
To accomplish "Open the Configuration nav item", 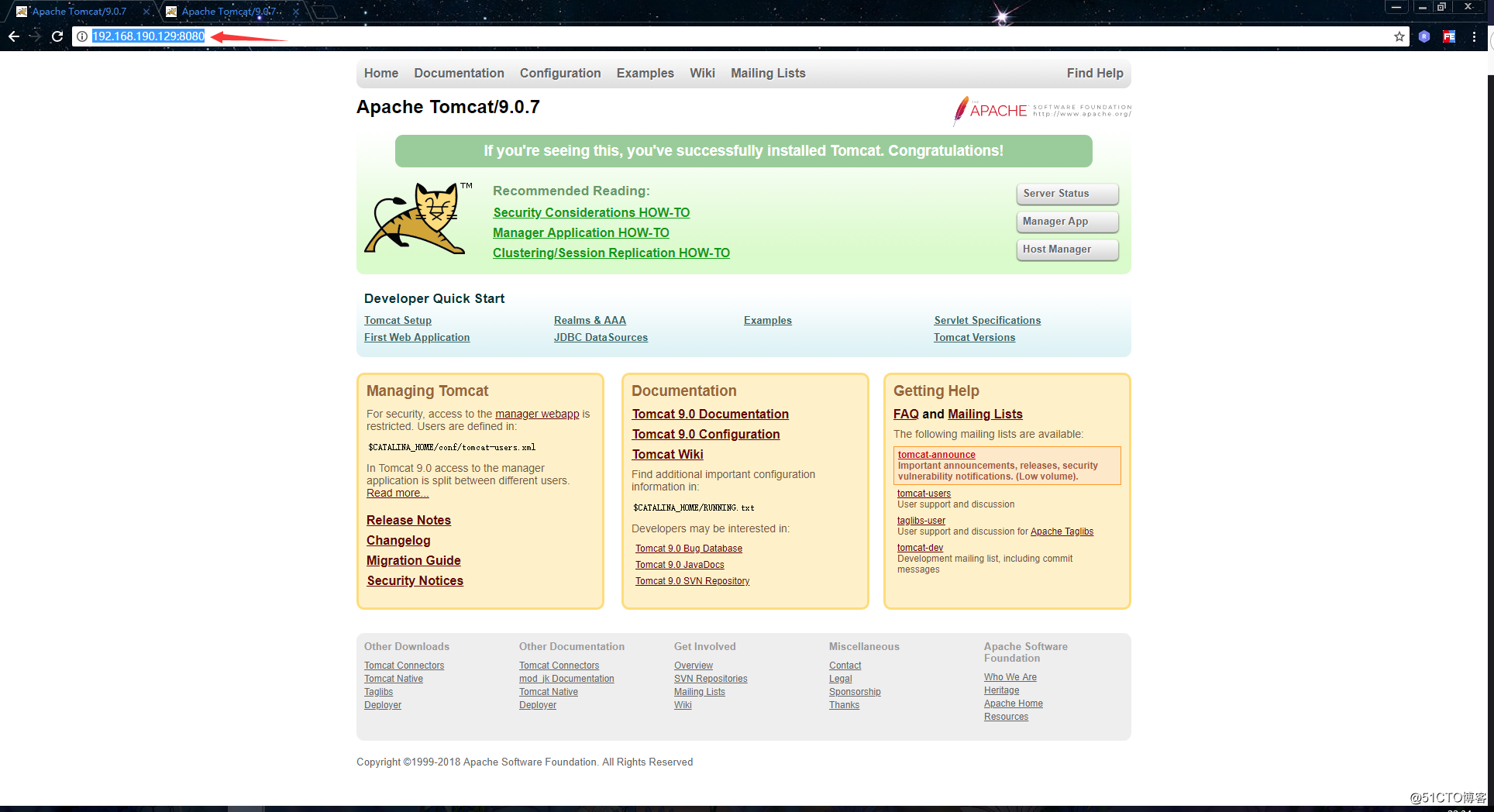I will point(560,73).
